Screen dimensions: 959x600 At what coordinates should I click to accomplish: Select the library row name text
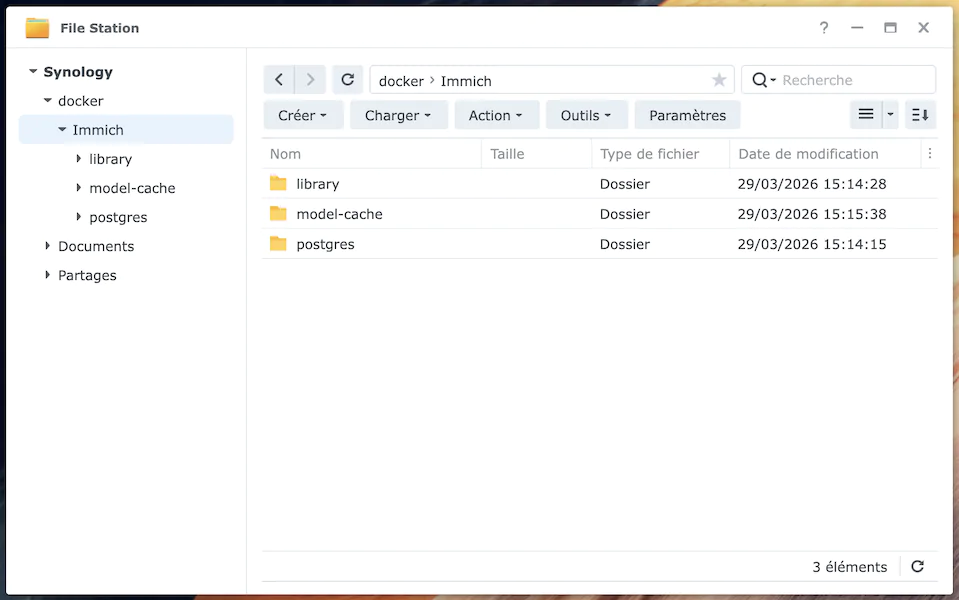317,184
